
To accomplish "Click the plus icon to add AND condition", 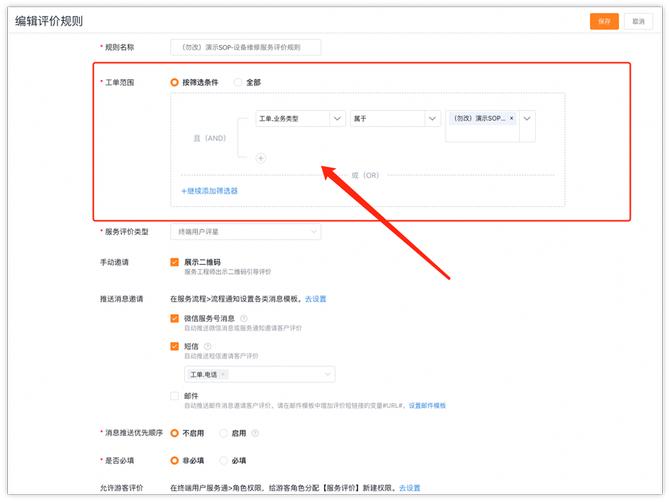I will [x=261, y=158].
